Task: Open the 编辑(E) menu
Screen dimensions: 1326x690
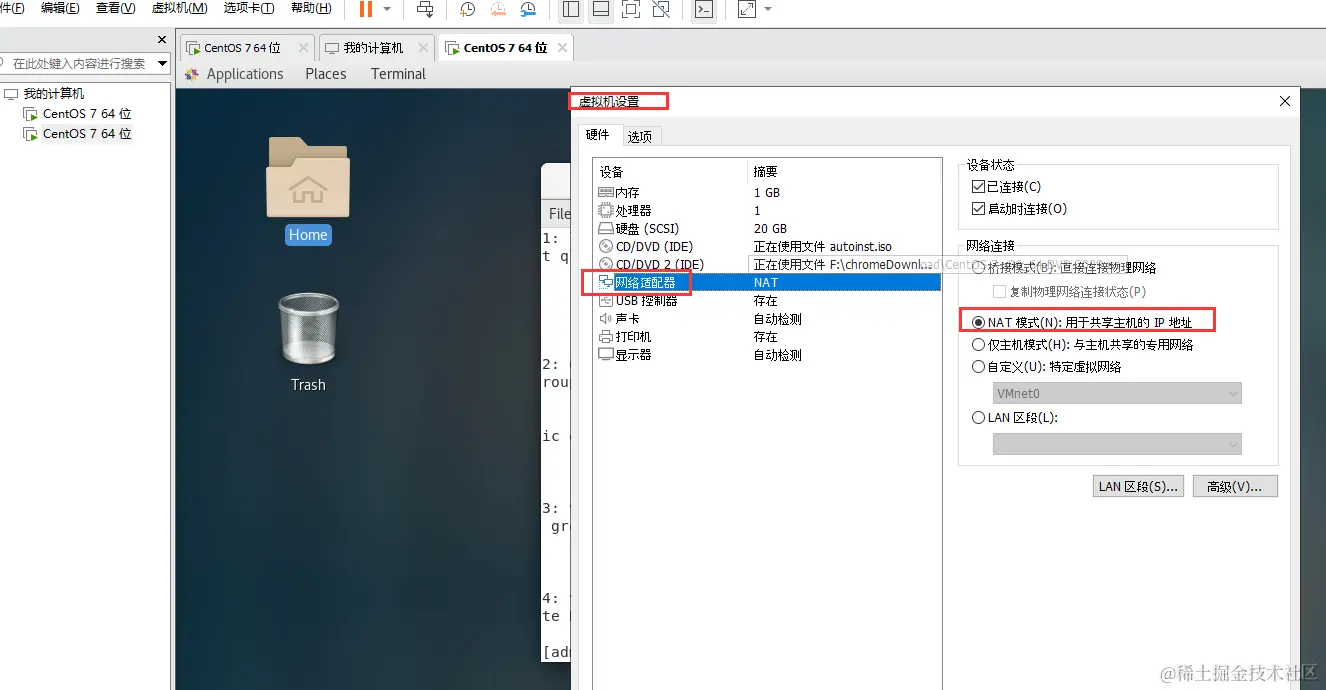Action: coord(60,8)
